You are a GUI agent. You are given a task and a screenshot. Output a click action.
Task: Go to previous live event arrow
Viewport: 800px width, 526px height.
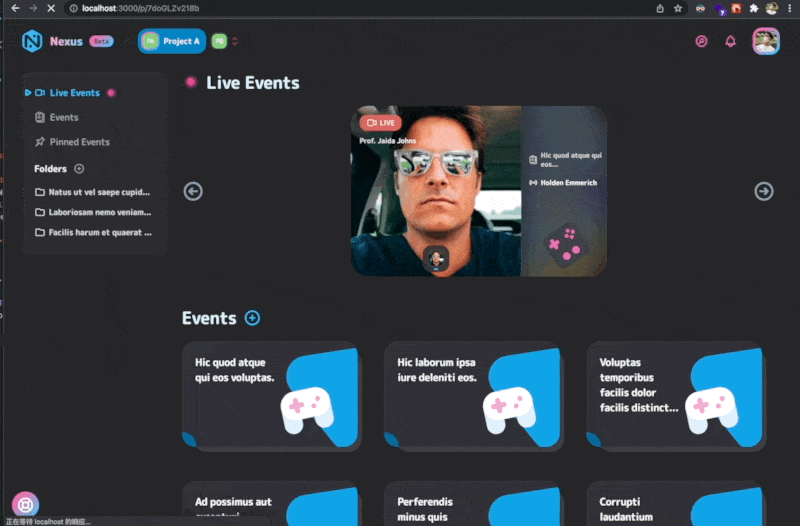193,191
